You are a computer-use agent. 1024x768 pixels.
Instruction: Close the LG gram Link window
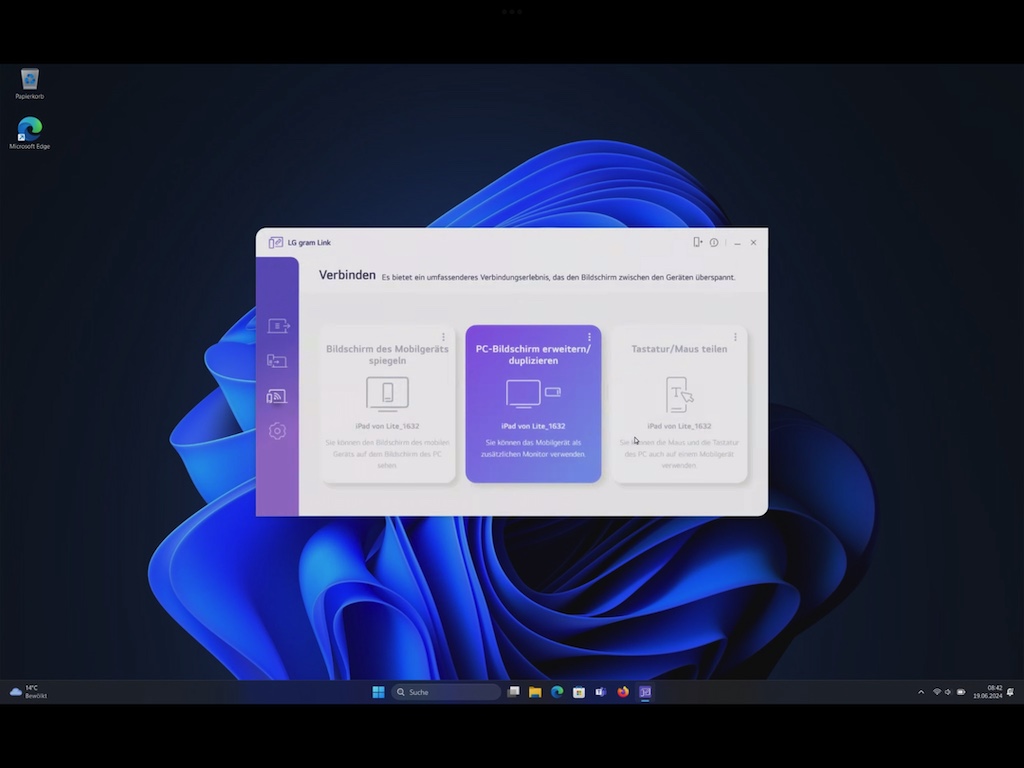point(754,242)
